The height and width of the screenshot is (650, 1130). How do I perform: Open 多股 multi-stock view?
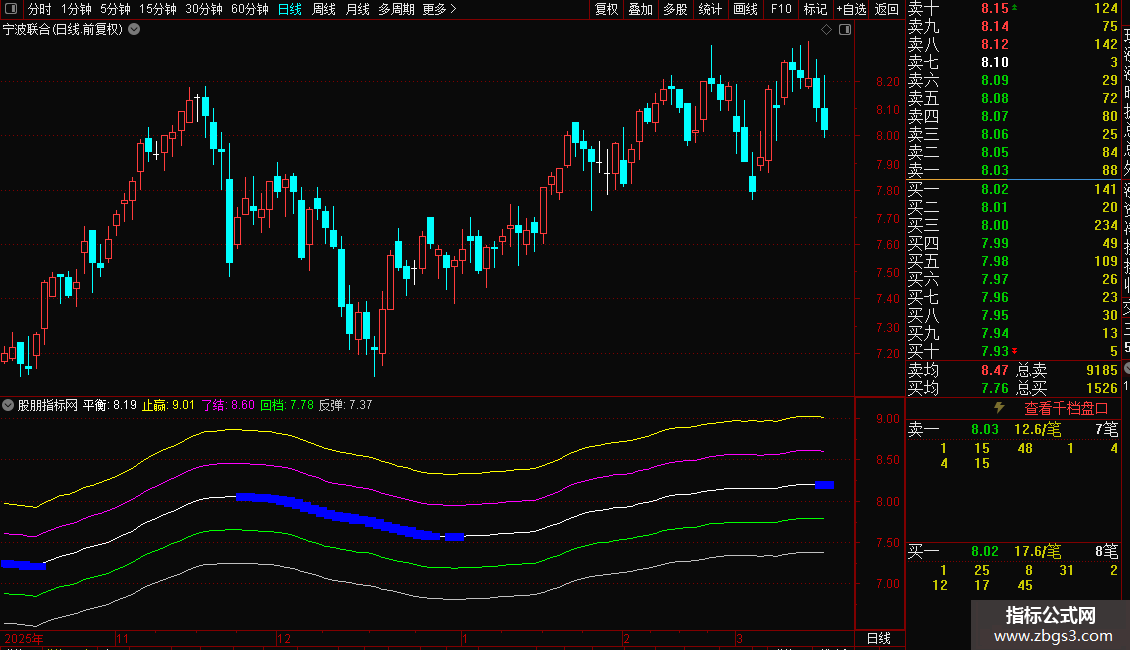tap(675, 9)
